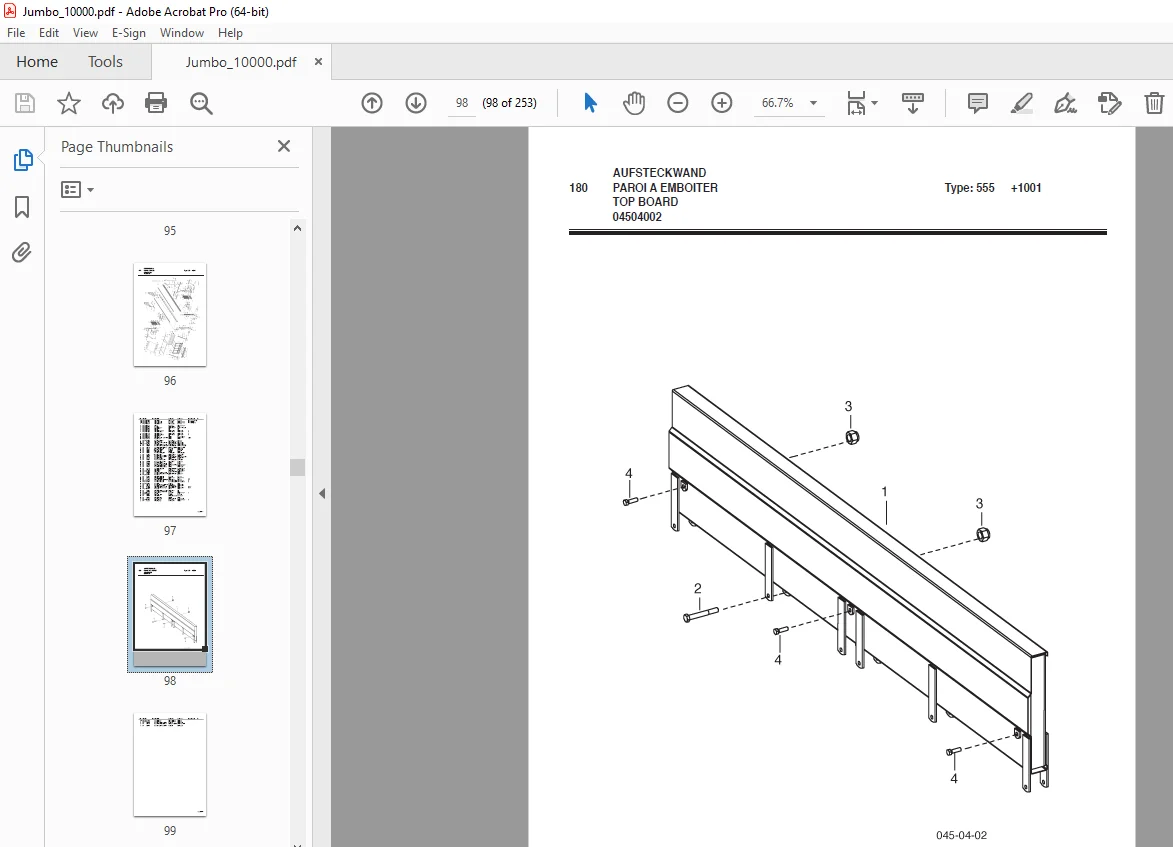Open the E-Sign menu
Screen dimensions: 1173x847
pos(129,33)
